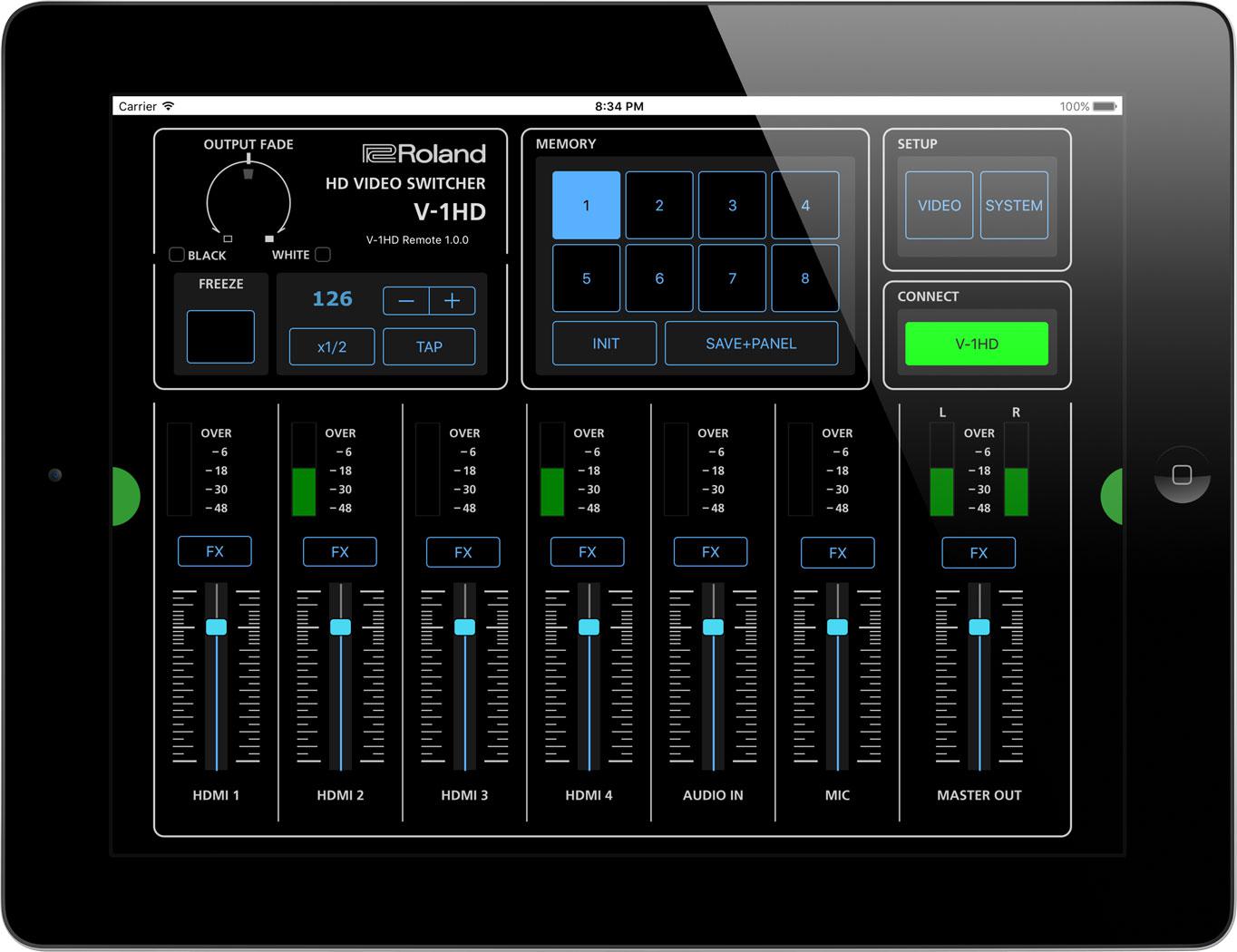Click the MASTER OUT fader handle
The height and width of the screenshot is (952, 1237).
(979, 627)
